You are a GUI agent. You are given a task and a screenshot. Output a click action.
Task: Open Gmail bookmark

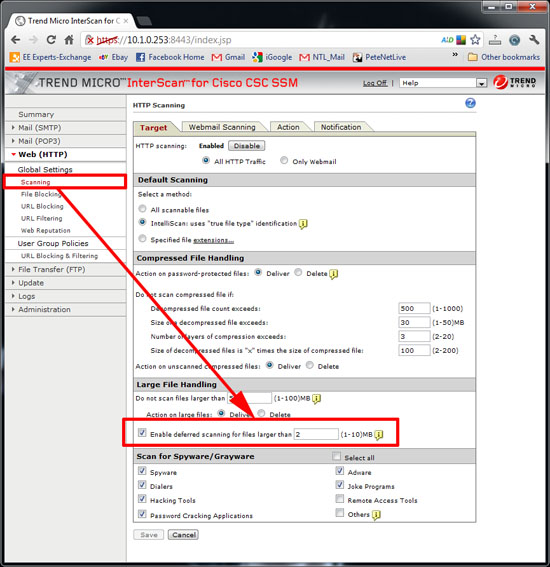pos(228,57)
